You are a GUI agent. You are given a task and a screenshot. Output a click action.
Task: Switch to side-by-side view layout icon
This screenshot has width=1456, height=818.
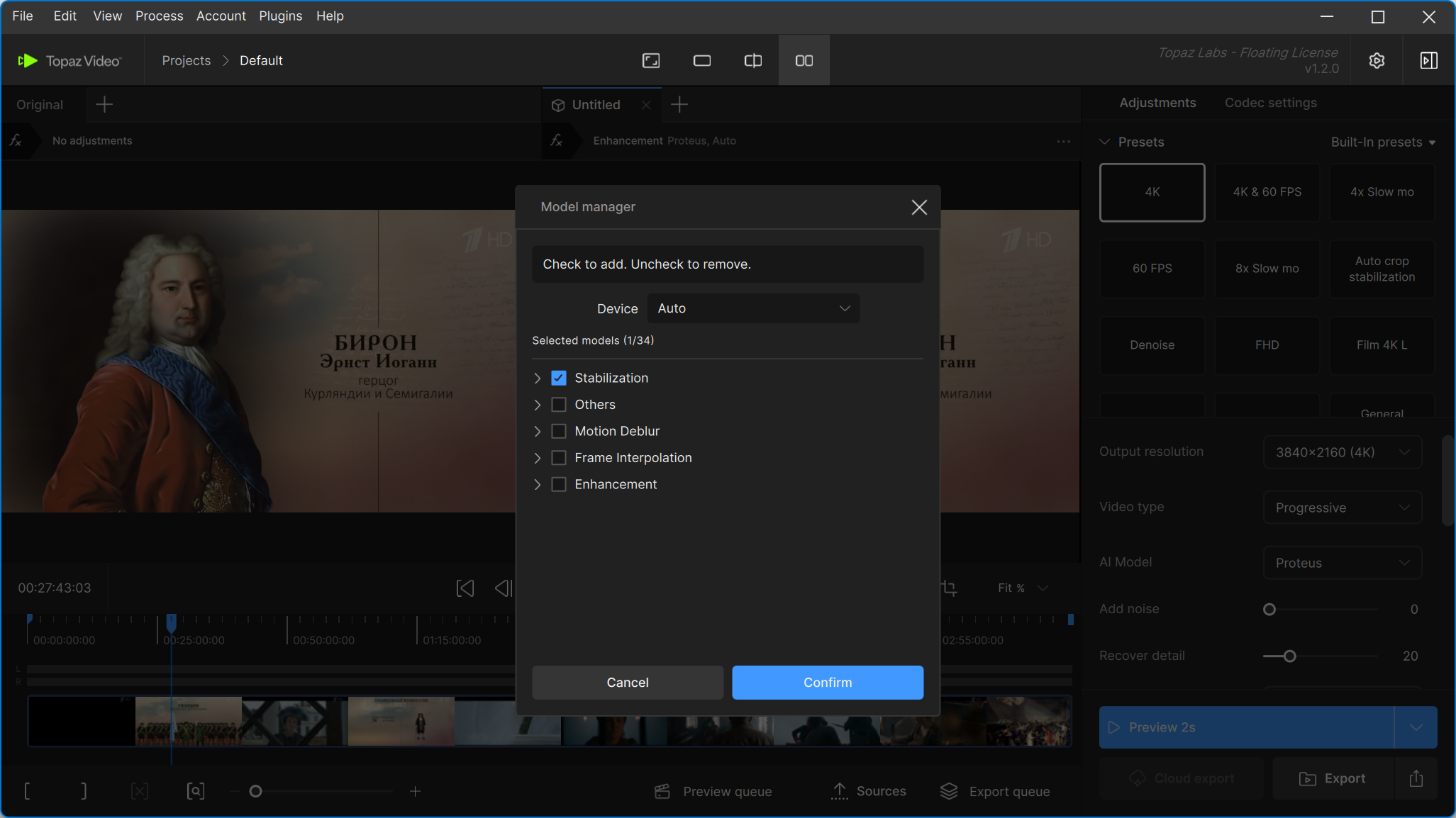point(804,61)
